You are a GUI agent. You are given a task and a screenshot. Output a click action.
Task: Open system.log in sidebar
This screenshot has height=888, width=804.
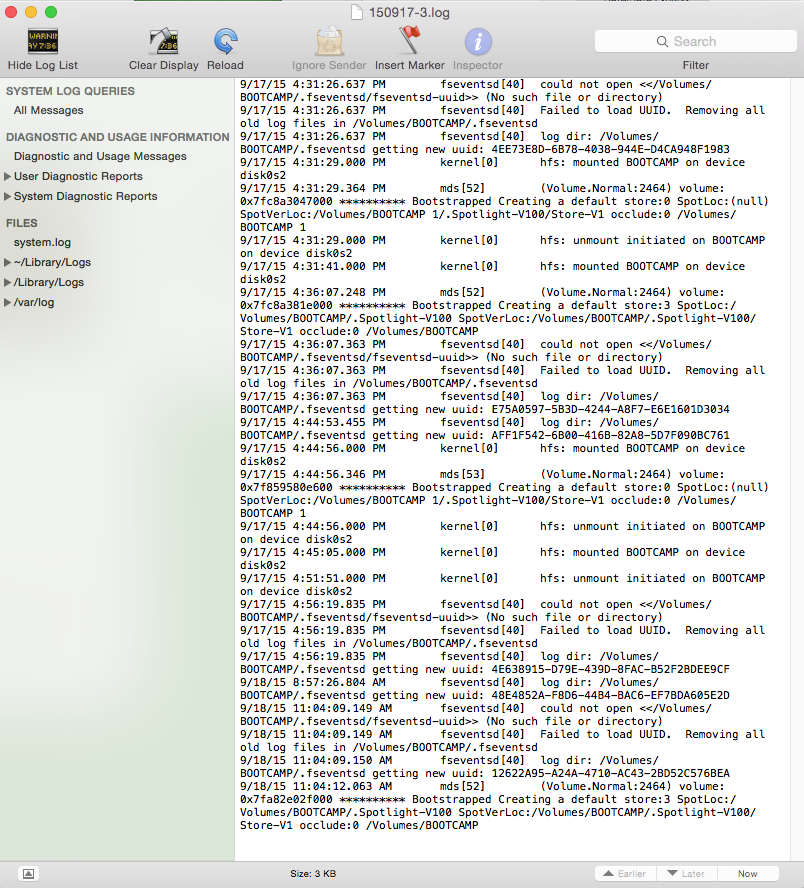[x=42, y=242]
